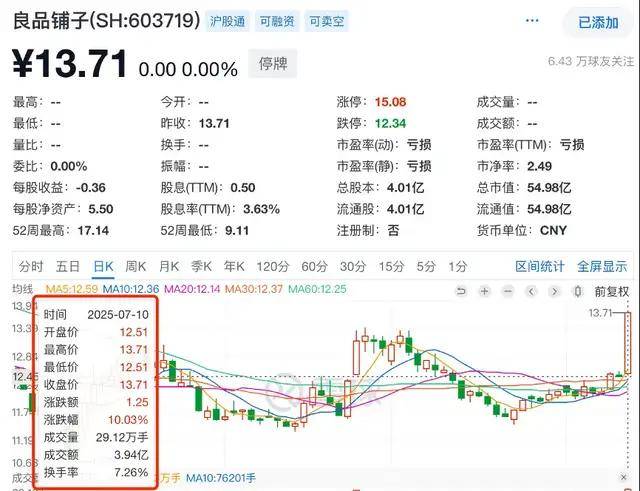
Task: Click the 昨收 value 13.71
Action: click(x=214, y=123)
